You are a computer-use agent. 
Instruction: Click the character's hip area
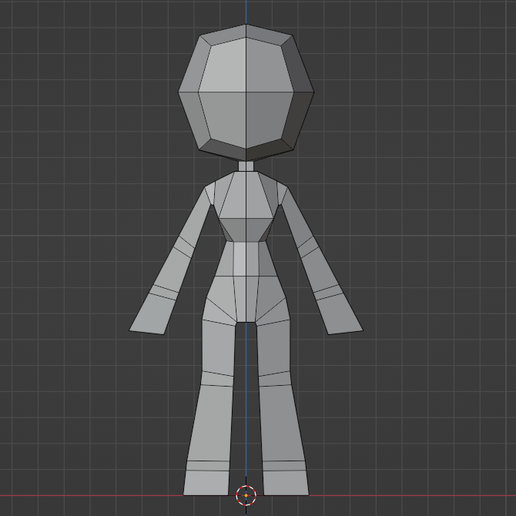[246, 299]
